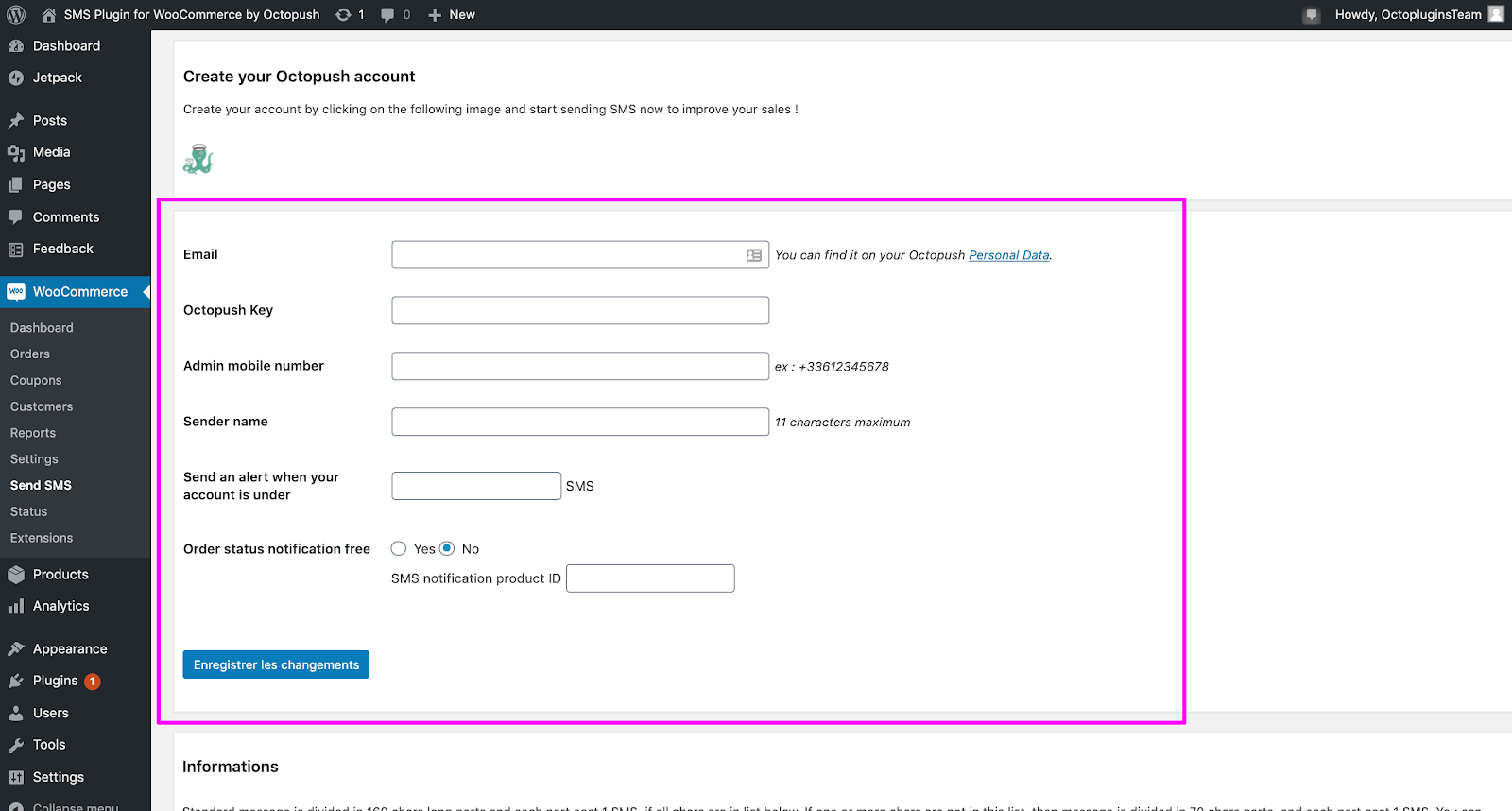Open the Coupons submenu item
Screen dimensions: 1512x811
coord(36,380)
